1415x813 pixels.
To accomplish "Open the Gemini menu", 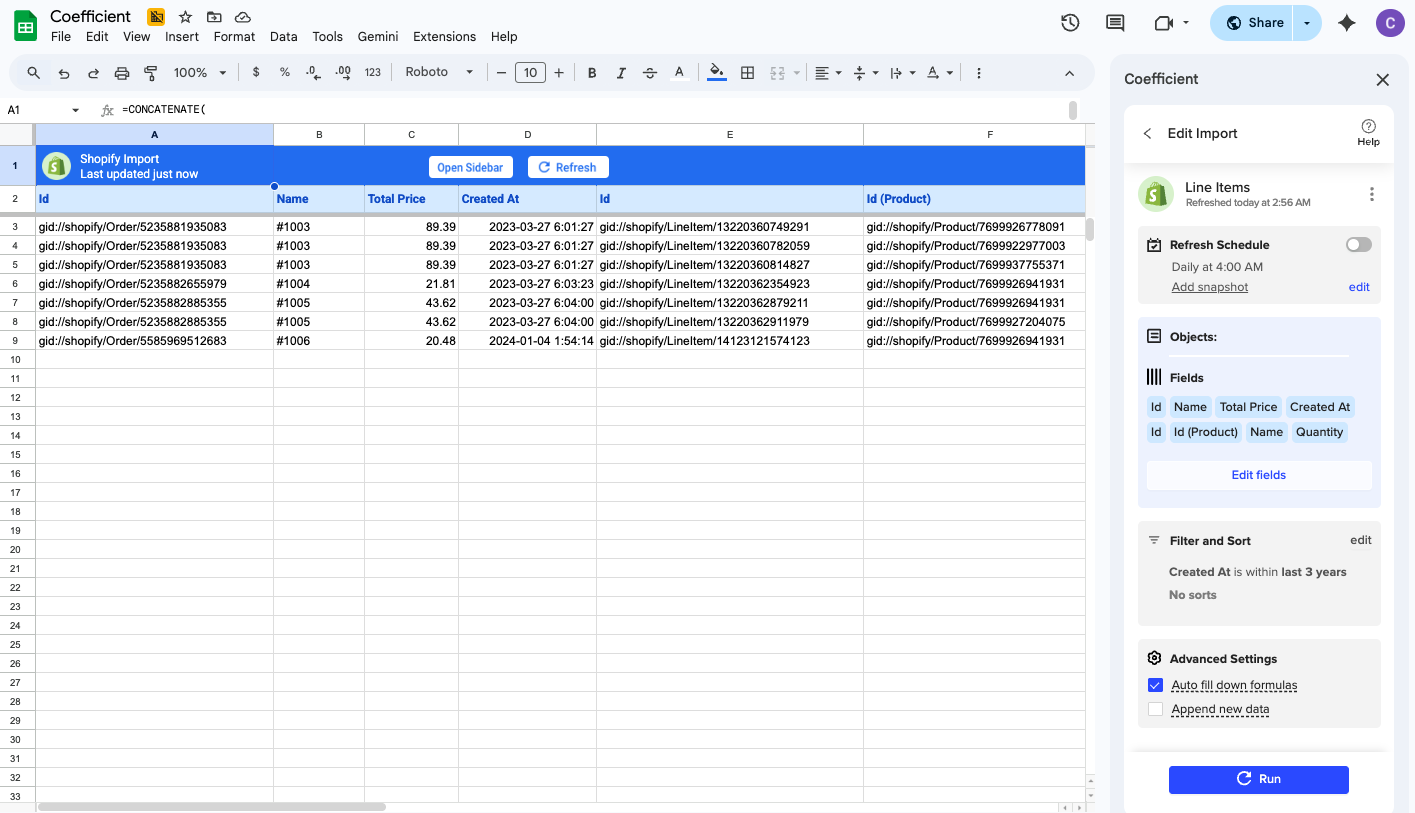I will tap(377, 36).
